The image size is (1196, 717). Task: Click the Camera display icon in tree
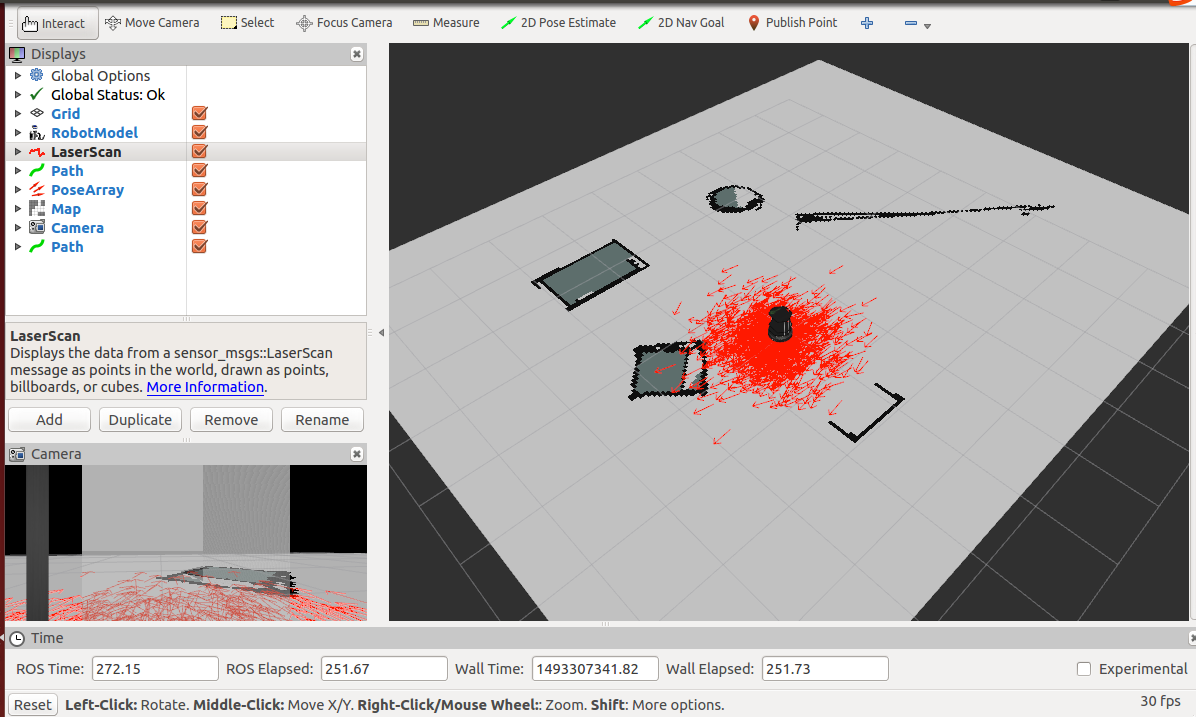[37, 227]
